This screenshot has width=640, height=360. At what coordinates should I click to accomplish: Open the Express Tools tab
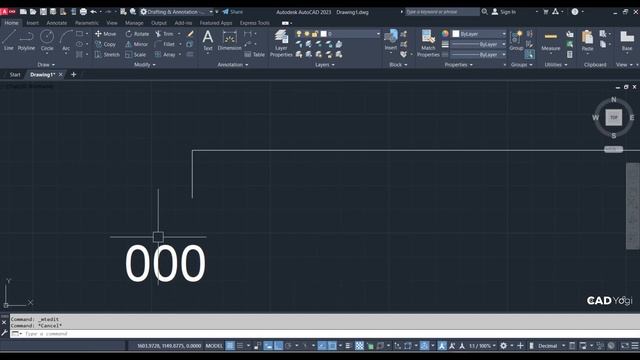(254, 23)
